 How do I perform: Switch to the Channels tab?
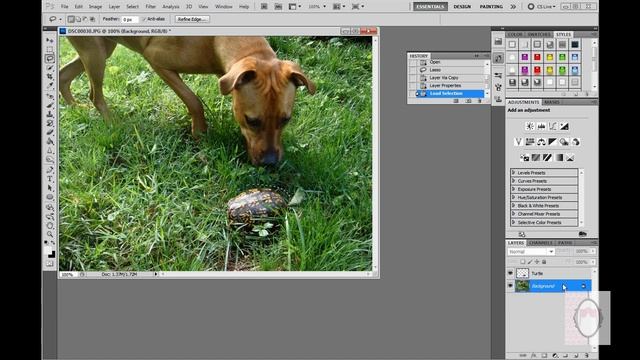point(541,243)
